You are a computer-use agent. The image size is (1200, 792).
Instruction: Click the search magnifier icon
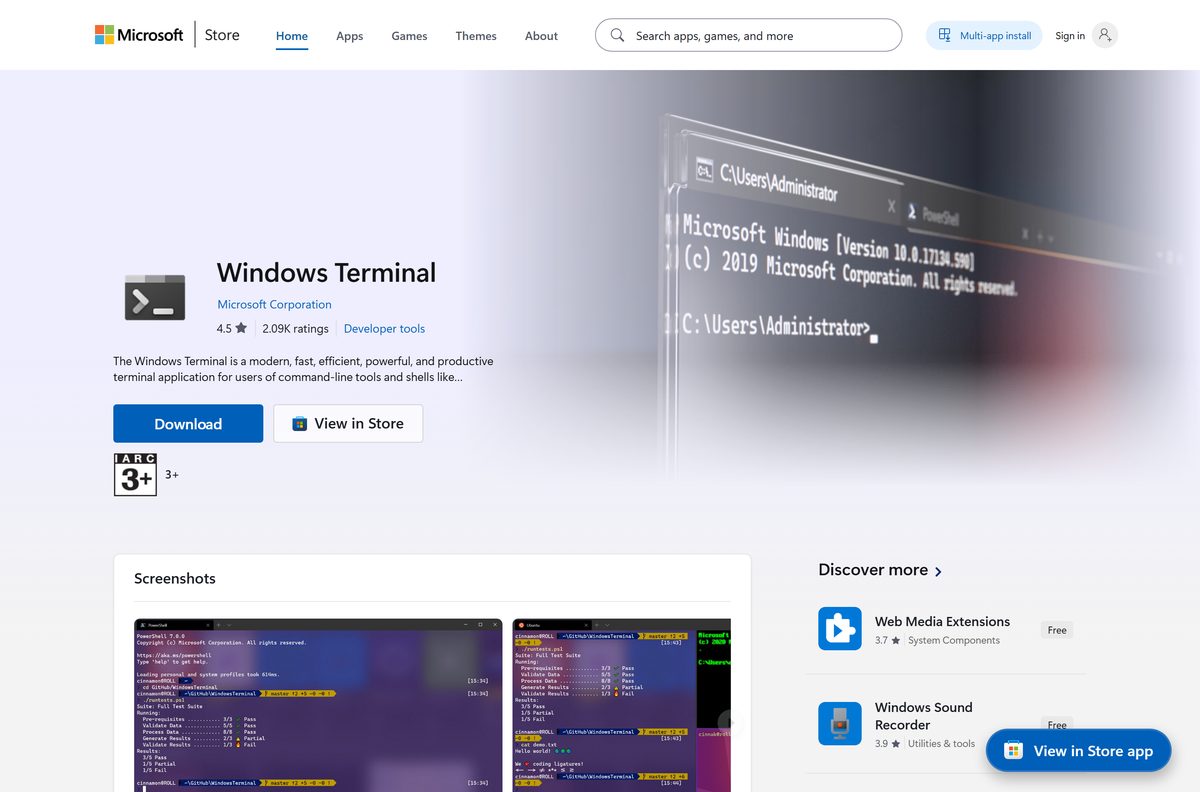(x=617, y=36)
